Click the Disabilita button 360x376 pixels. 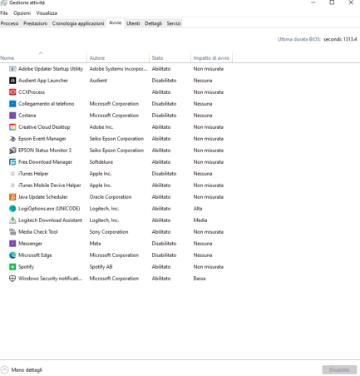pyautogui.click(x=339, y=370)
